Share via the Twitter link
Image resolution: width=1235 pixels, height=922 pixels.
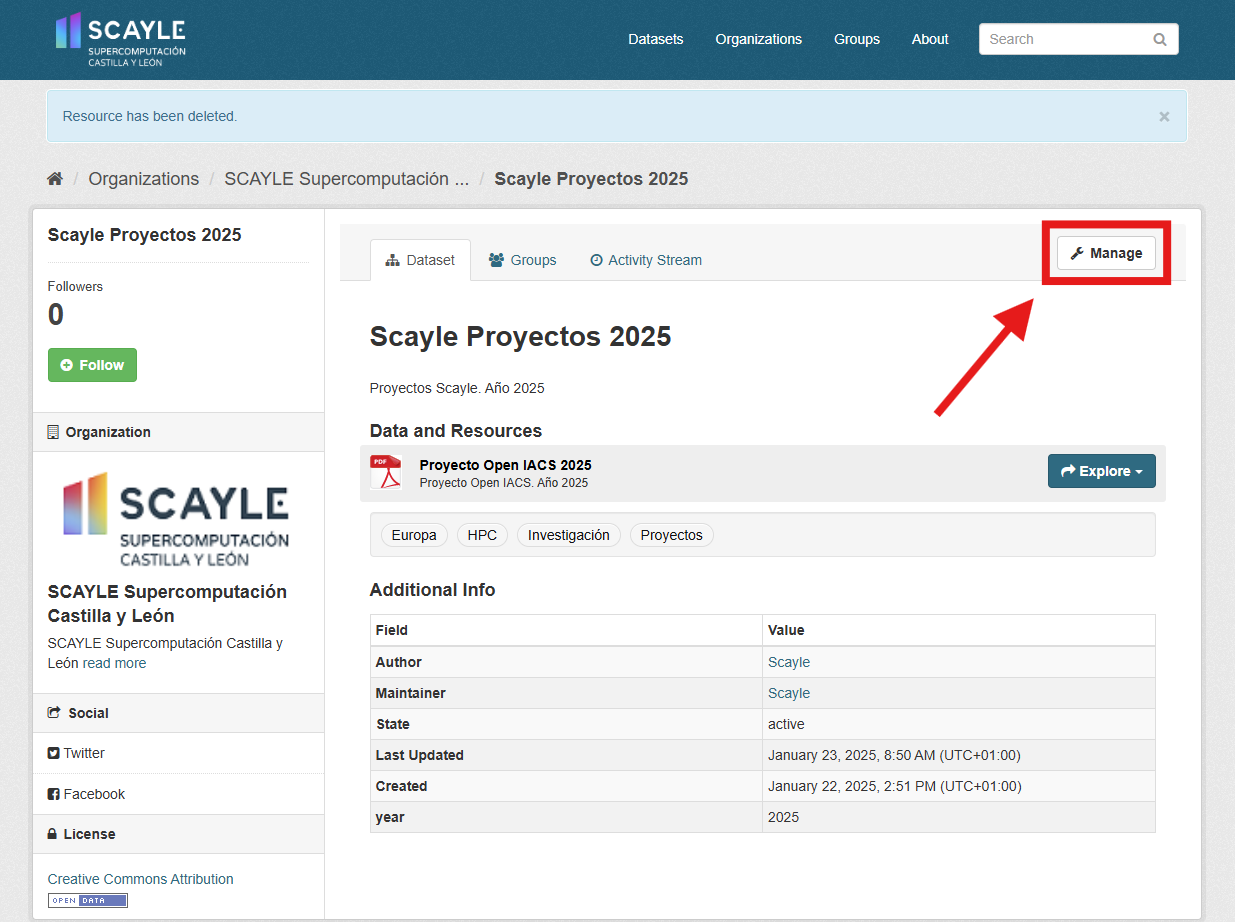76,753
